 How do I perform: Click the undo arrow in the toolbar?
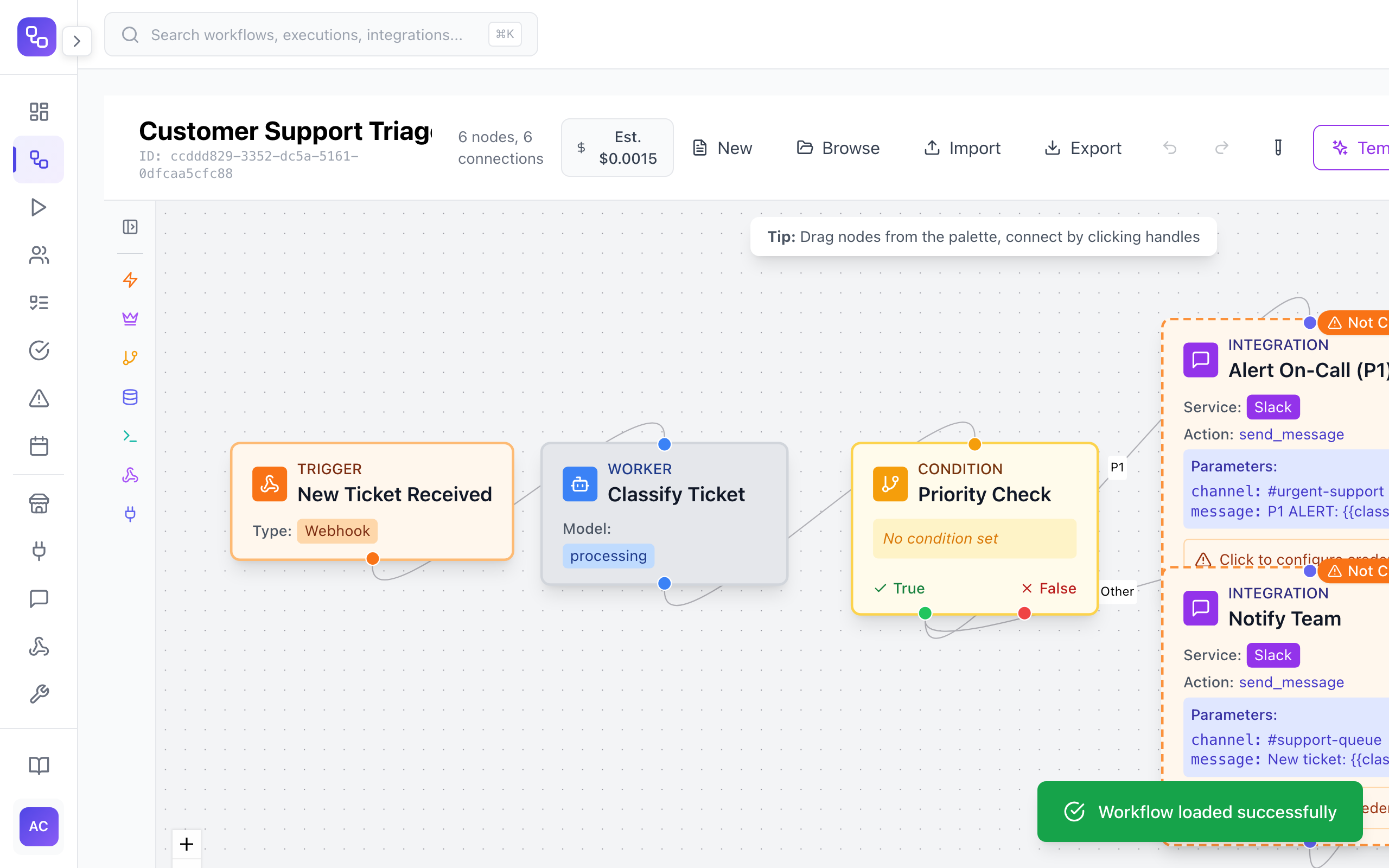[x=1170, y=148]
